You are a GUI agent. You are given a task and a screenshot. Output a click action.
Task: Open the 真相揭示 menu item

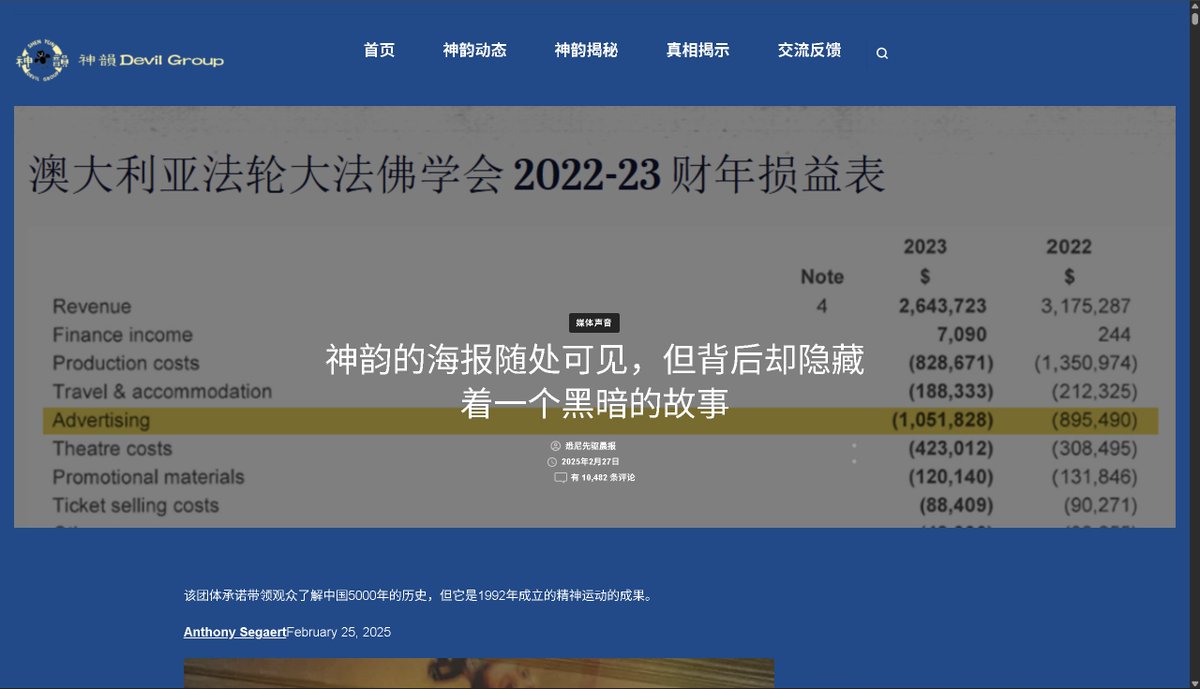(698, 50)
